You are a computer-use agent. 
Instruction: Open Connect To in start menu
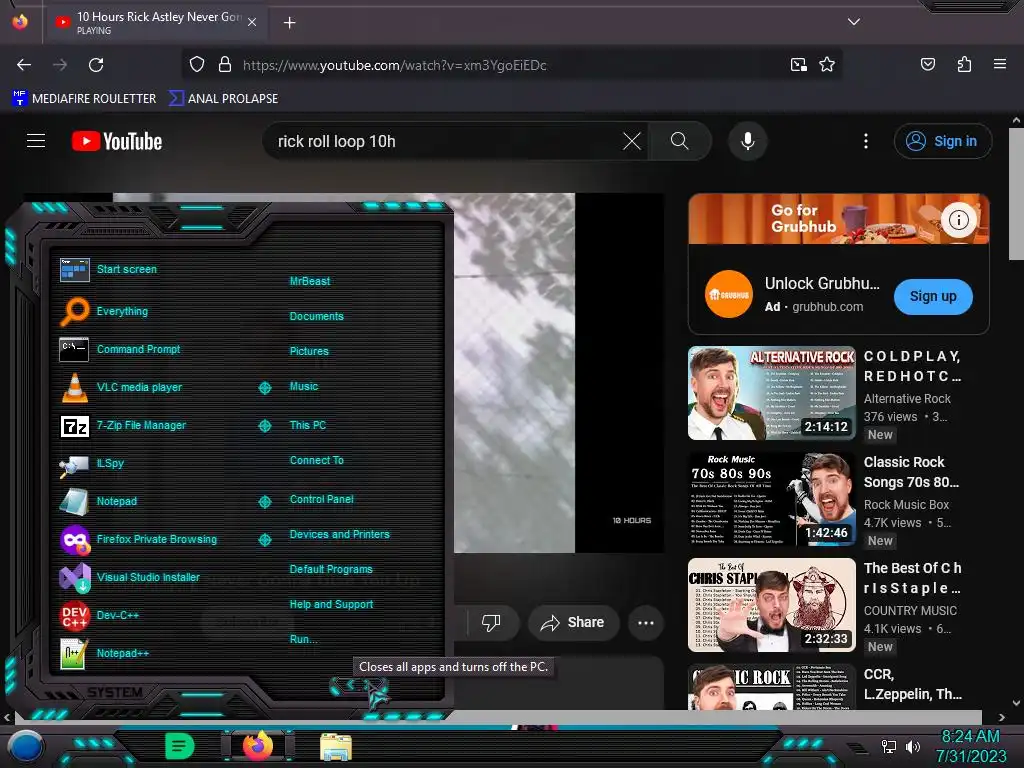(316, 460)
